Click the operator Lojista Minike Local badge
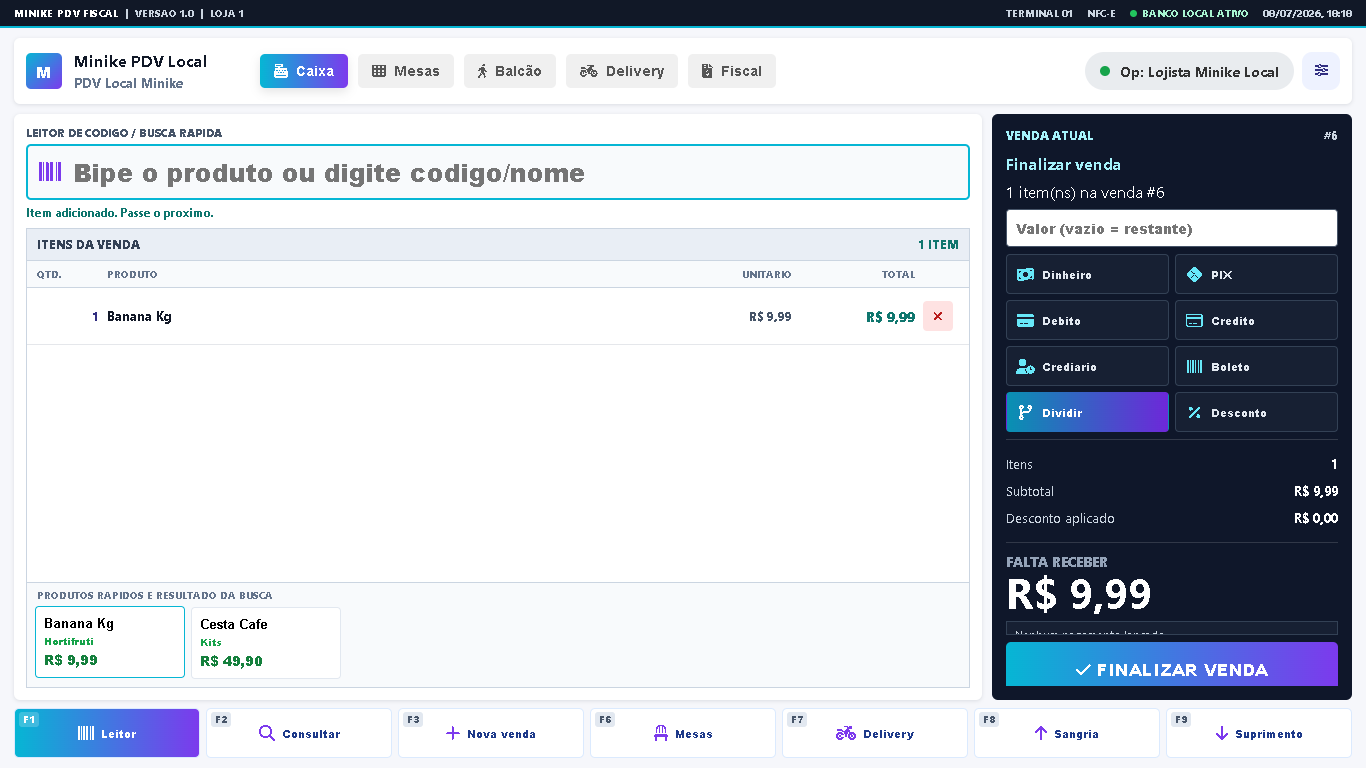 click(x=1189, y=71)
